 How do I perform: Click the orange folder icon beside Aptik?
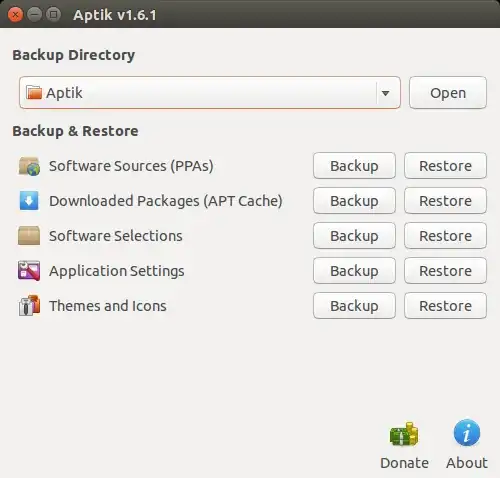tap(34, 93)
